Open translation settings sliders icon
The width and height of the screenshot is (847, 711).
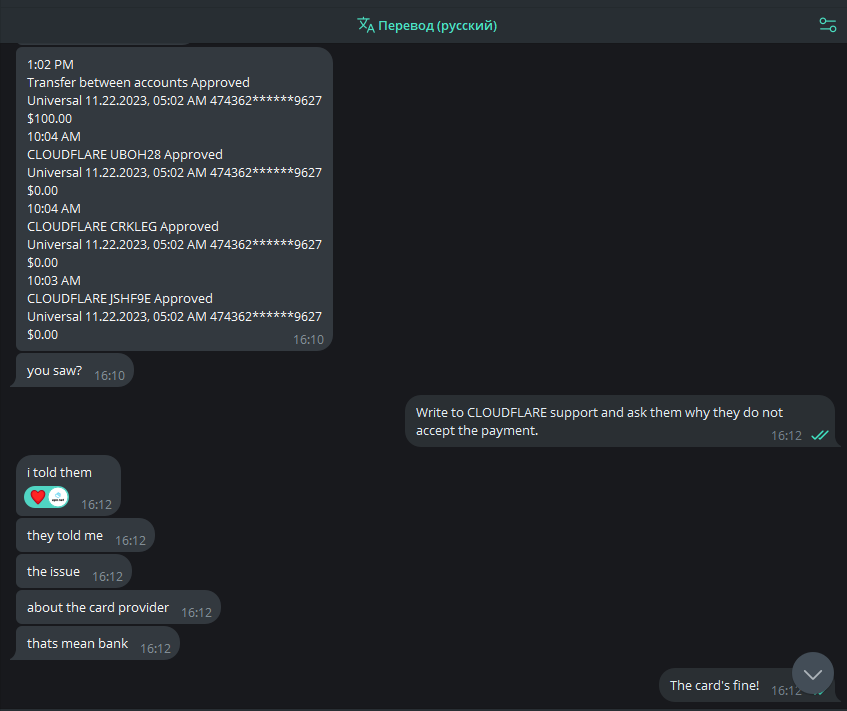[x=827, y=25]
